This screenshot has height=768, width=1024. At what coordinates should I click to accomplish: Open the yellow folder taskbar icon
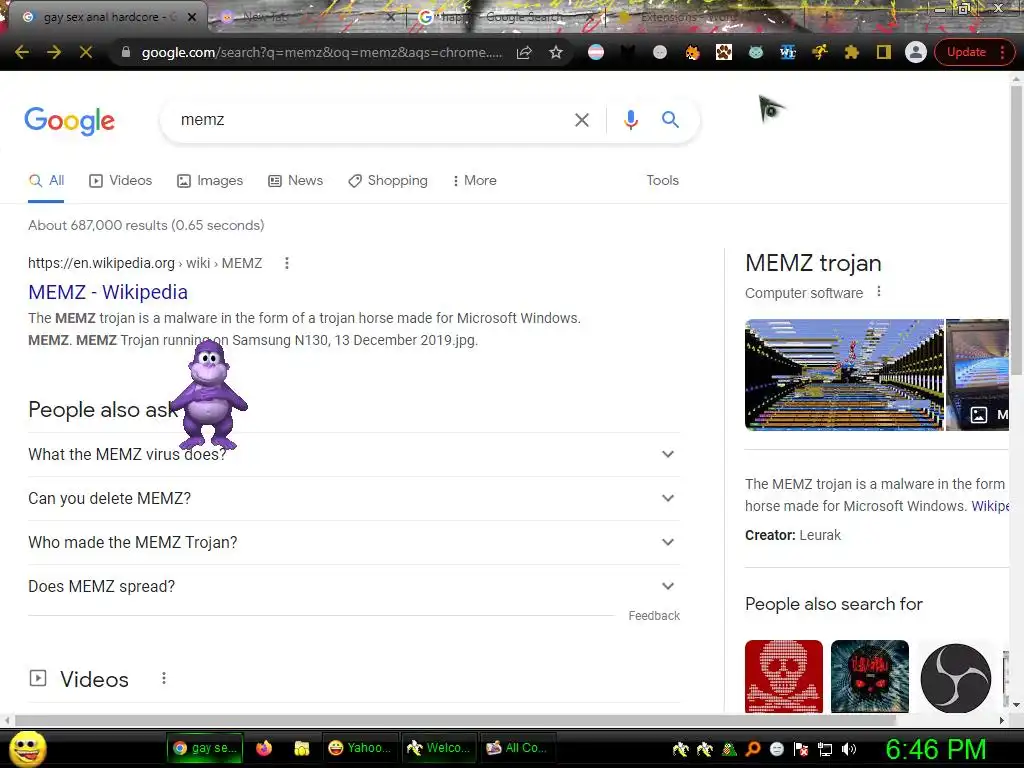[x=301, y=748]
